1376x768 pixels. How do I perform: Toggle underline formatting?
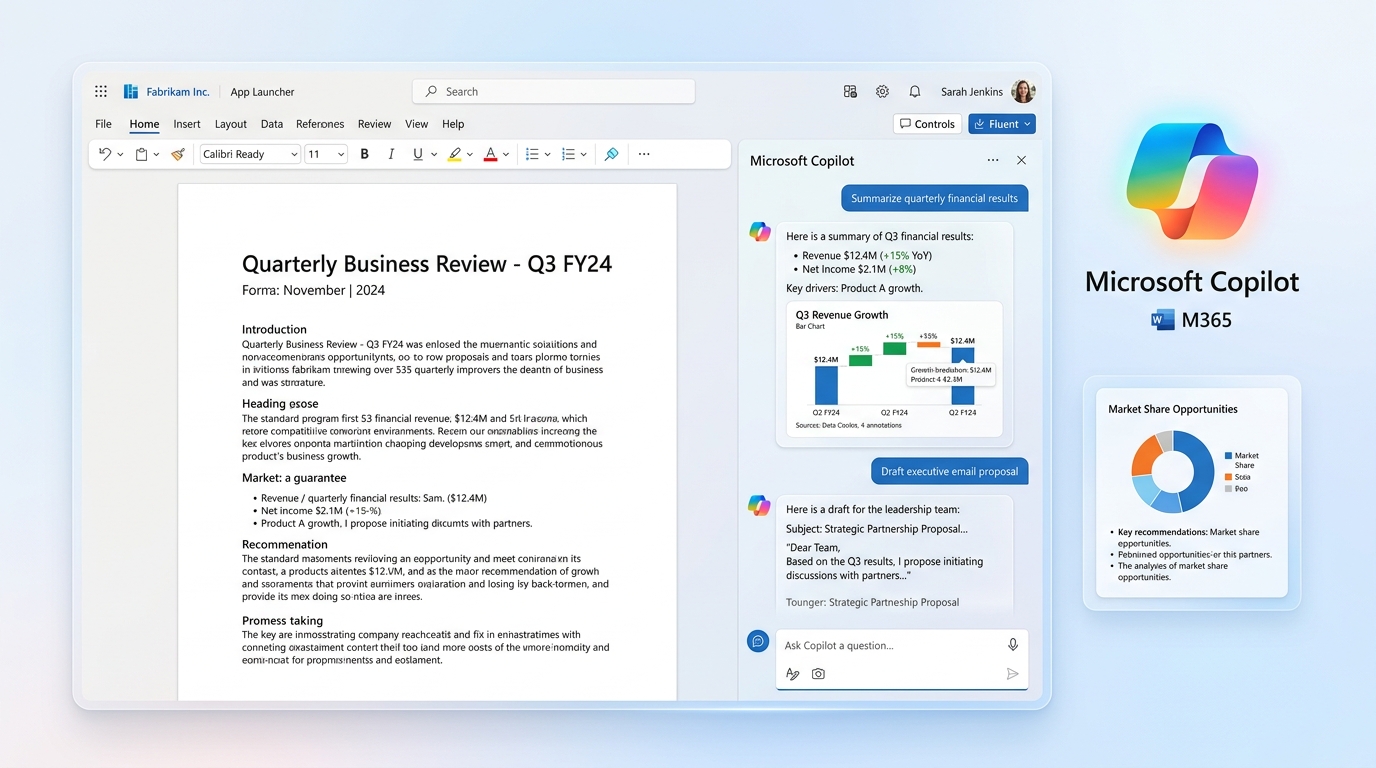(418, 154)
